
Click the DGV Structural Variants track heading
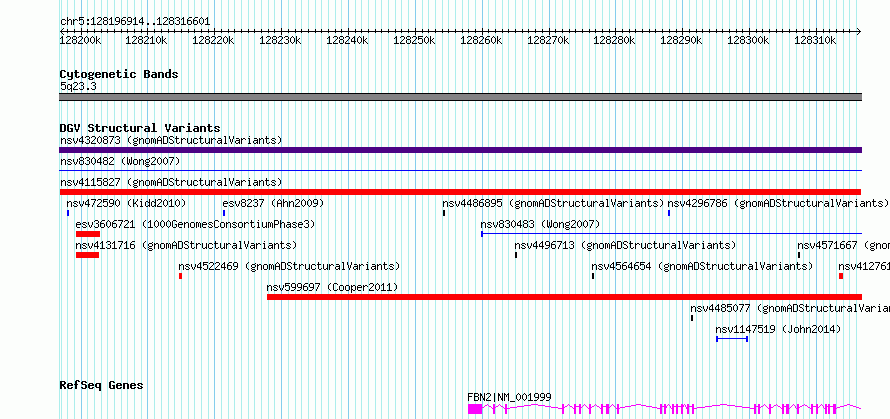pyautogui.click(x=140, y=128)
